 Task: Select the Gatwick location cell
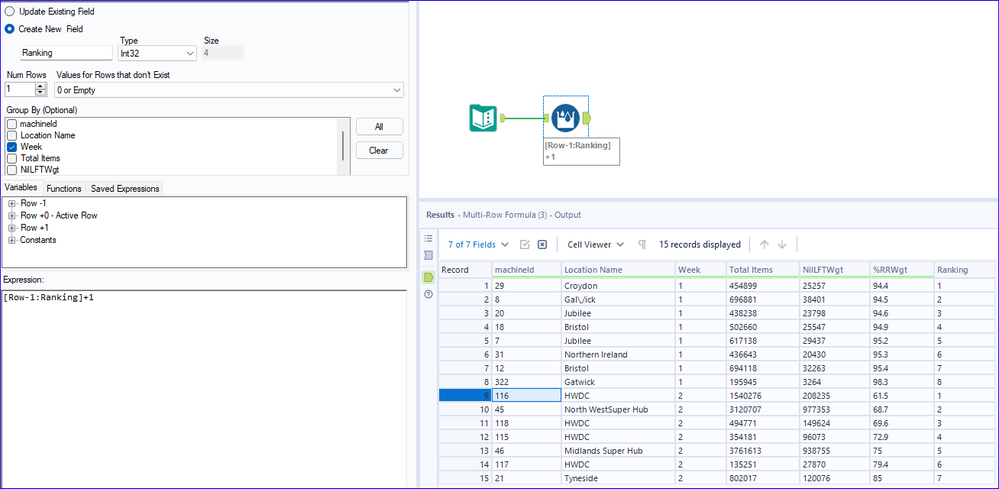point(617,382)
